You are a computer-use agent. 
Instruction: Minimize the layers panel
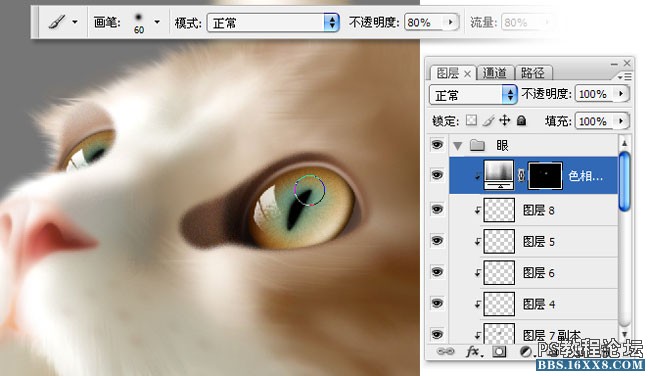[614, 64]
